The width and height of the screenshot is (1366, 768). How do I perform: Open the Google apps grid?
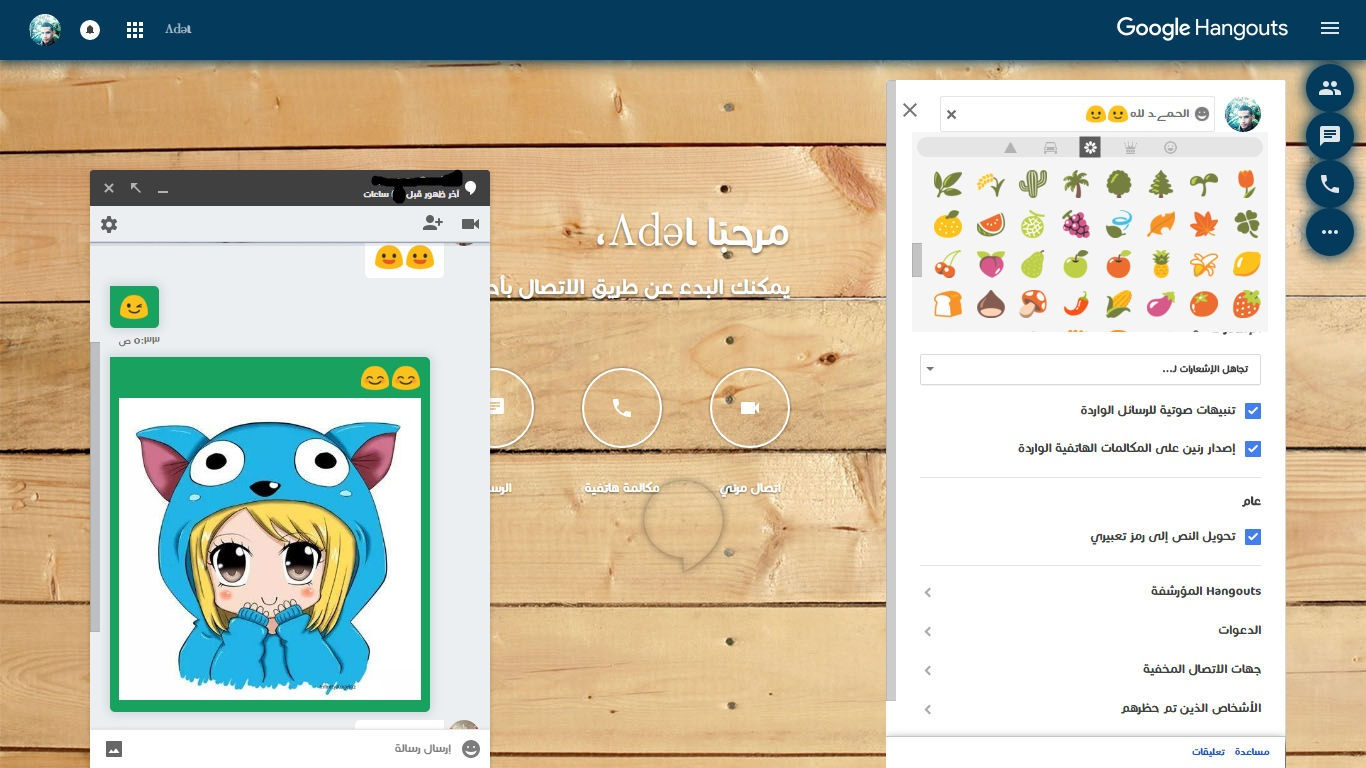pyautogui.click(x=135, y=30)
